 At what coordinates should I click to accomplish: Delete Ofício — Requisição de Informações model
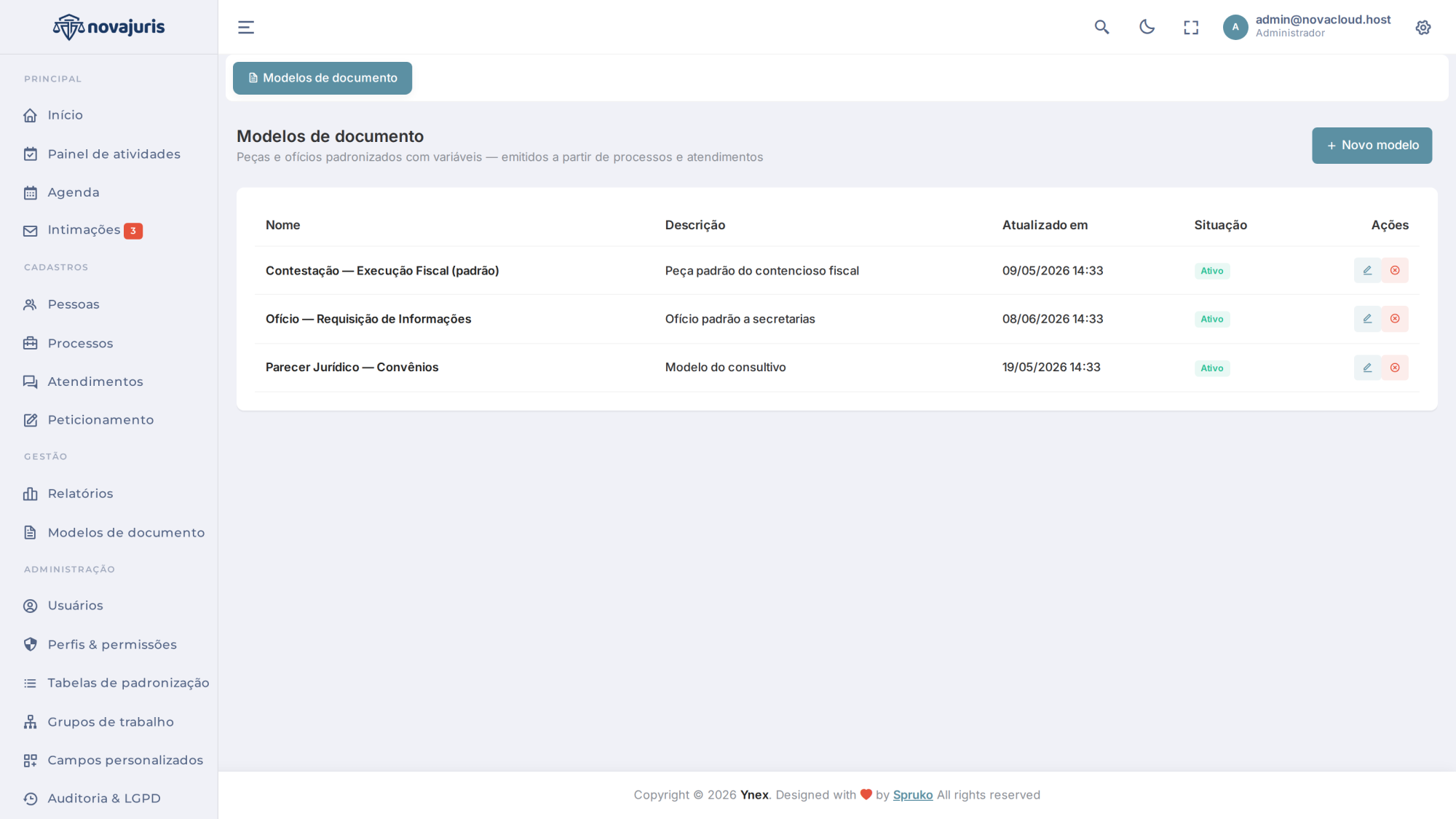tap(1395, 319)
